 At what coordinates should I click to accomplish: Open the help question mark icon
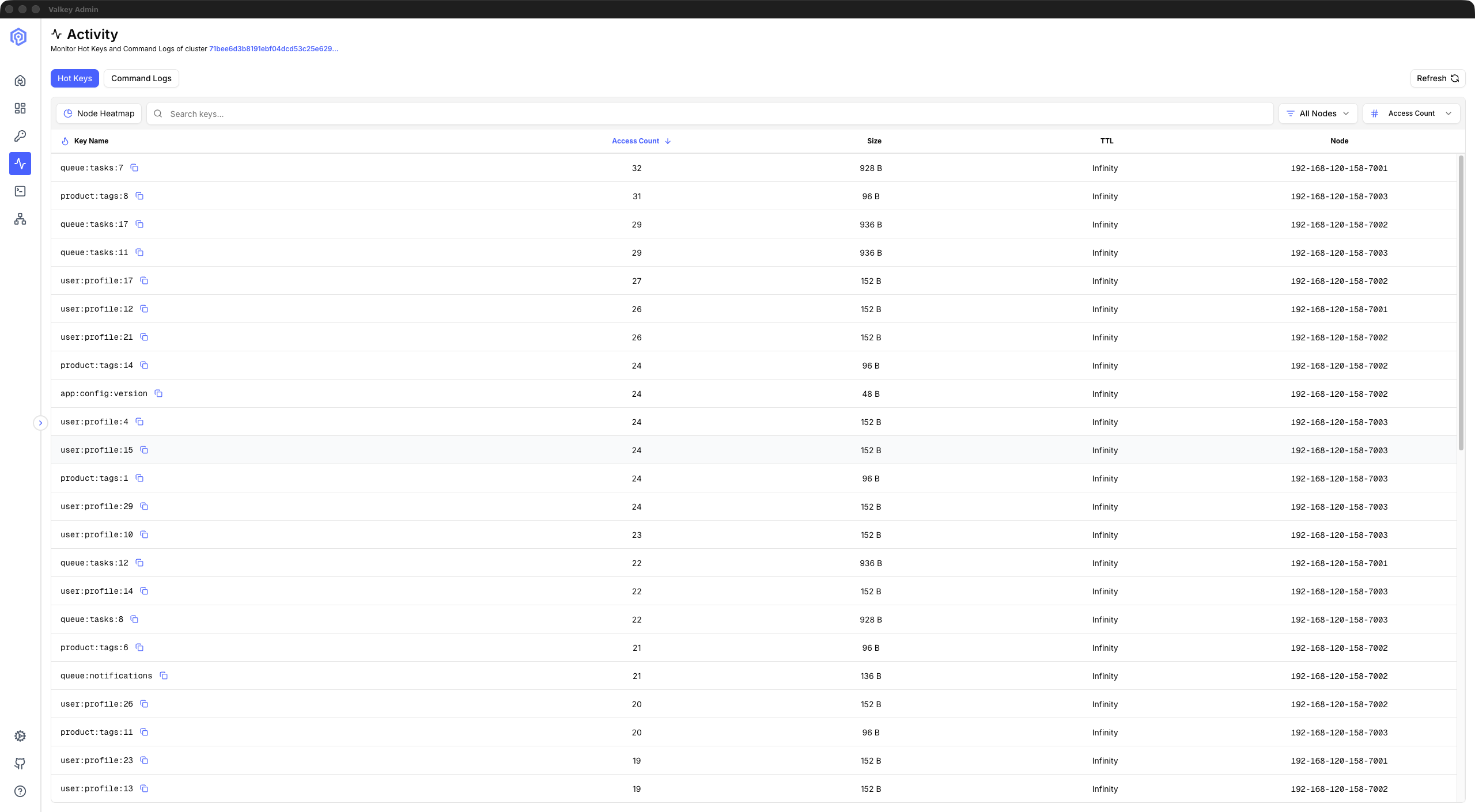20,791
